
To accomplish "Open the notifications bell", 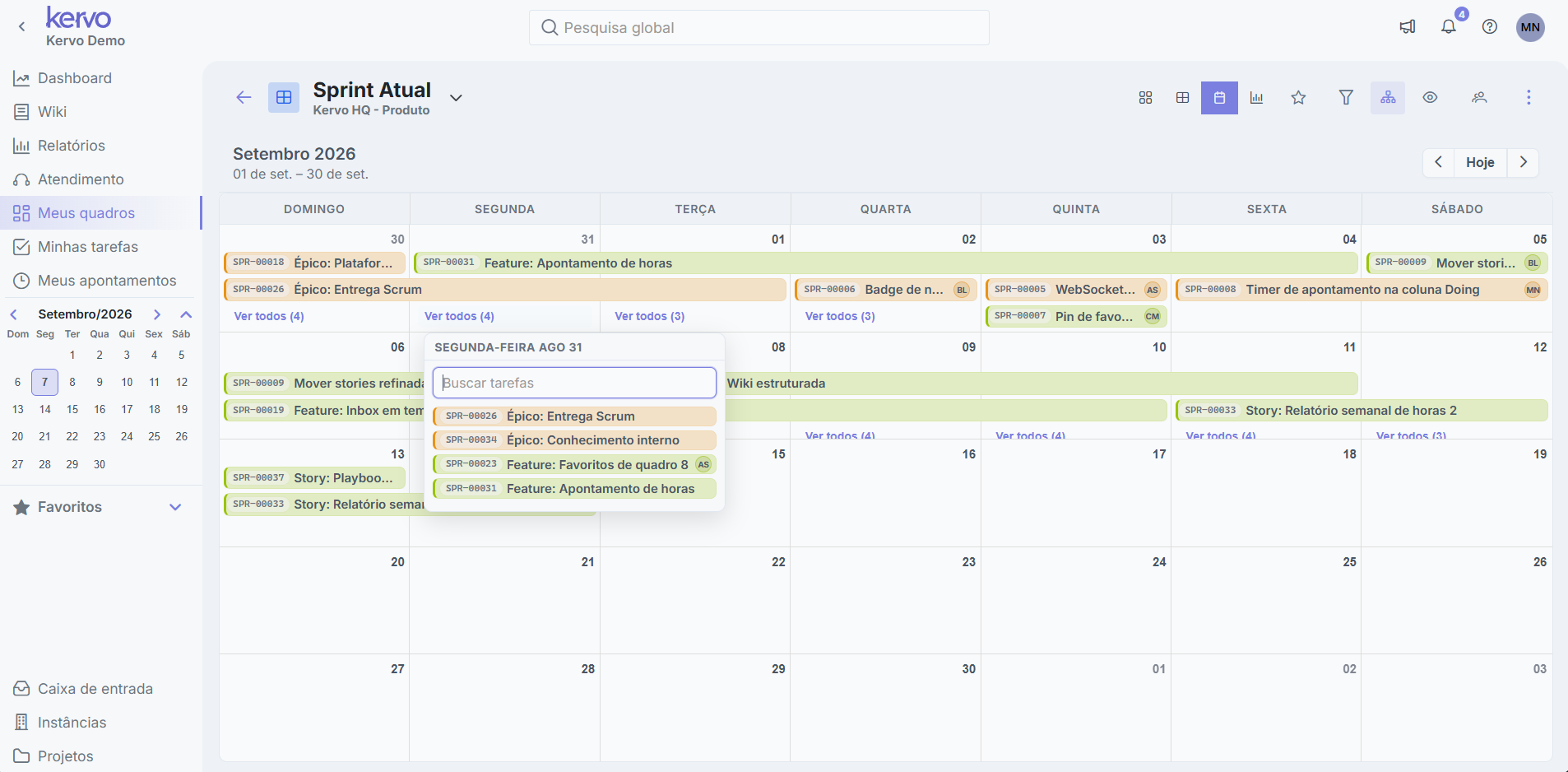I will pos(1449,27).
